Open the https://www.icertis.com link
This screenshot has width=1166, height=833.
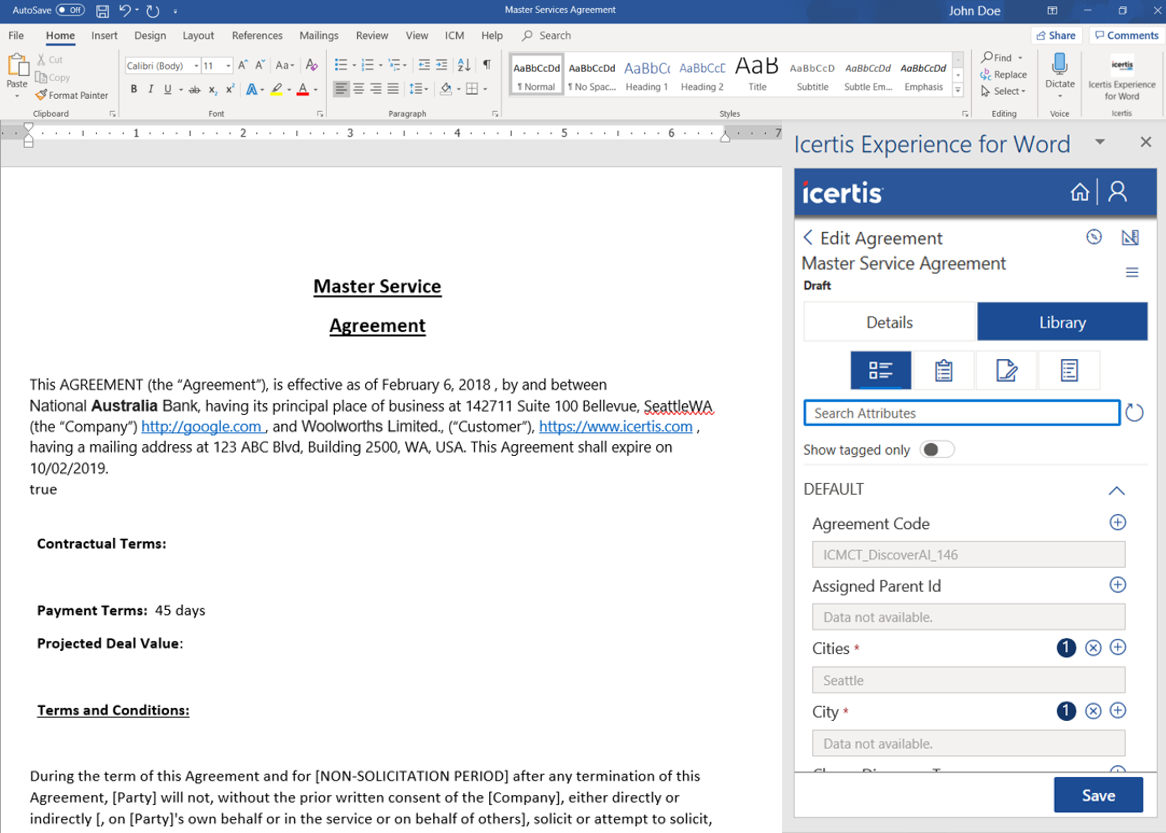point(616,426)
